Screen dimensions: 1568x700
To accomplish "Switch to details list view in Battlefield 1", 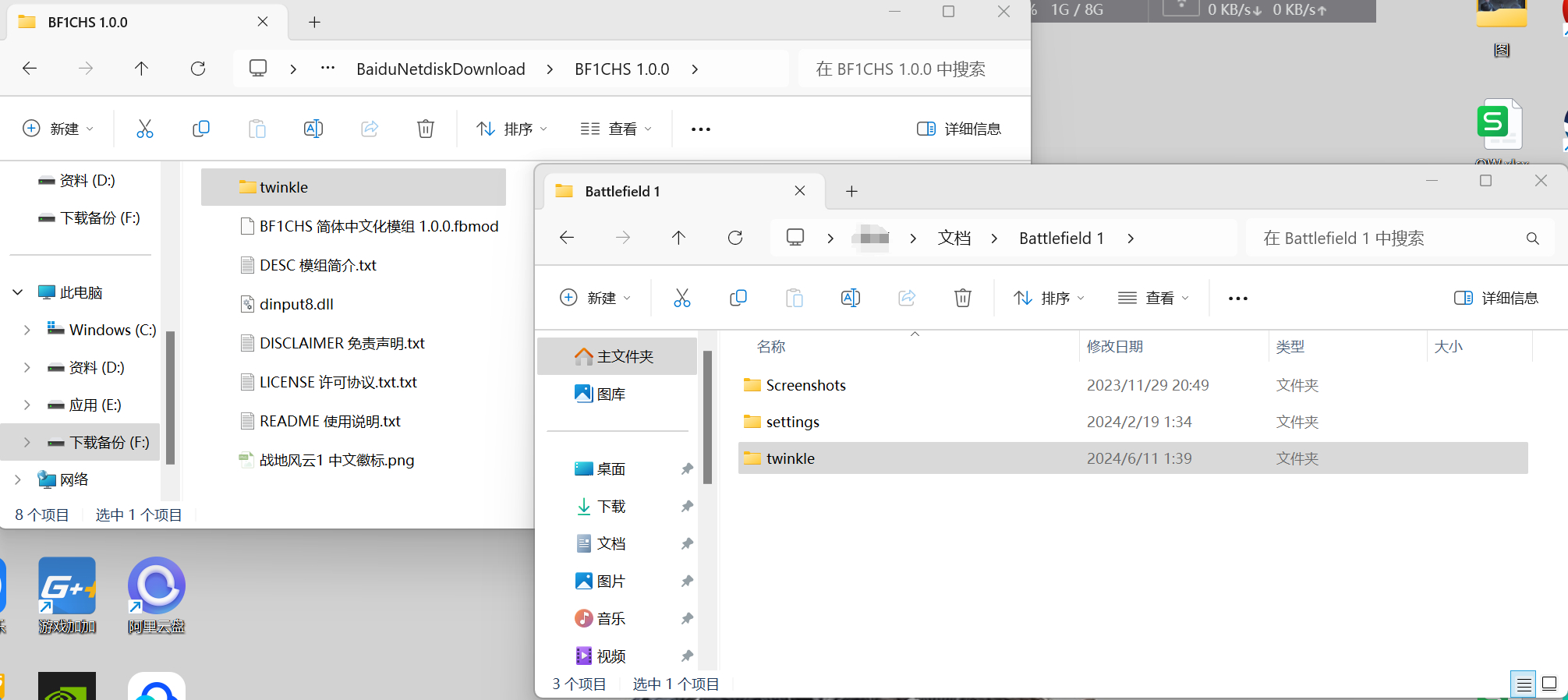I will click(x=1524, y=684).
